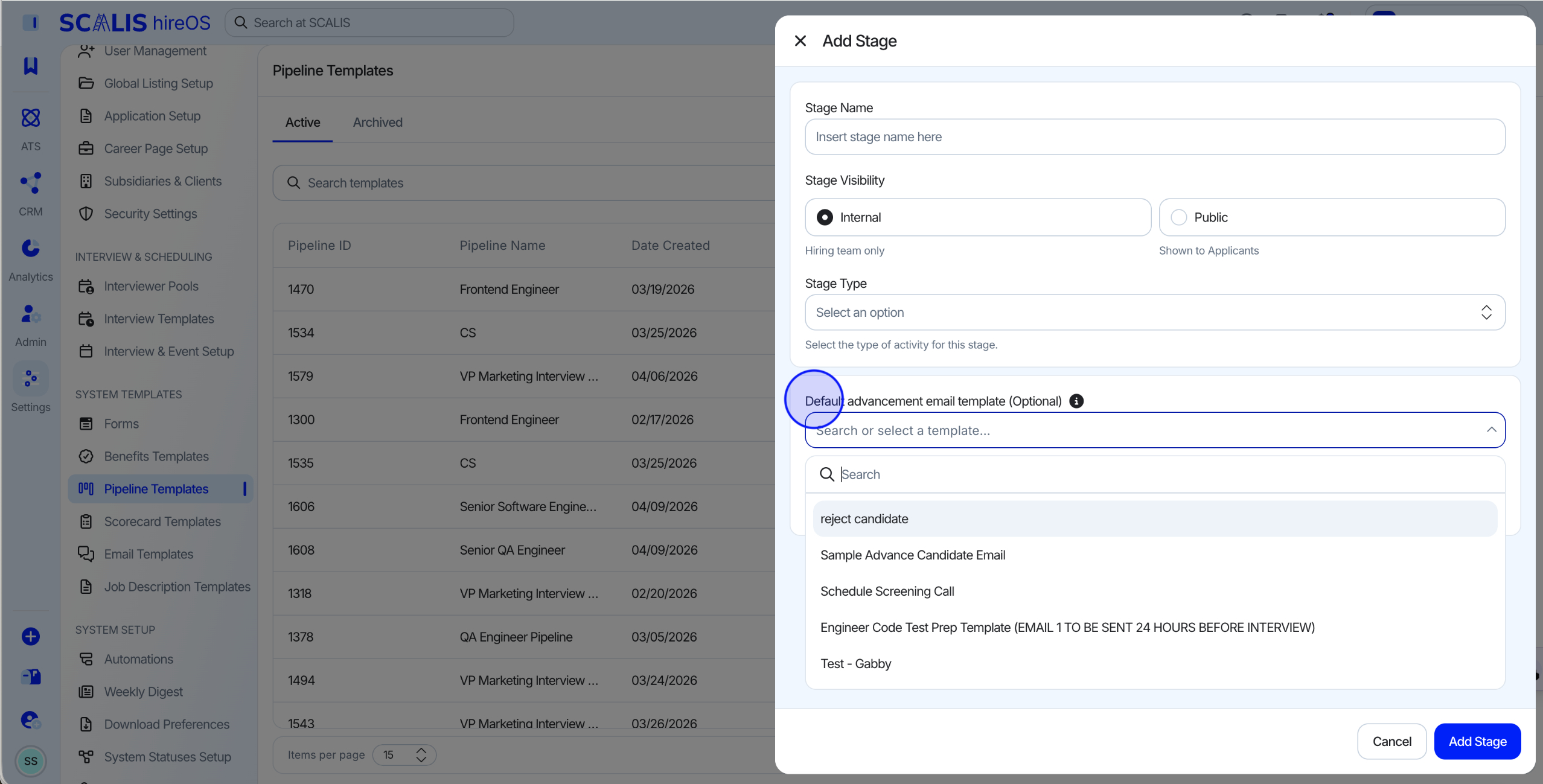Open the Analytics module icon
This screenshot has width=1543, height=784.
(x=31, y=248)
